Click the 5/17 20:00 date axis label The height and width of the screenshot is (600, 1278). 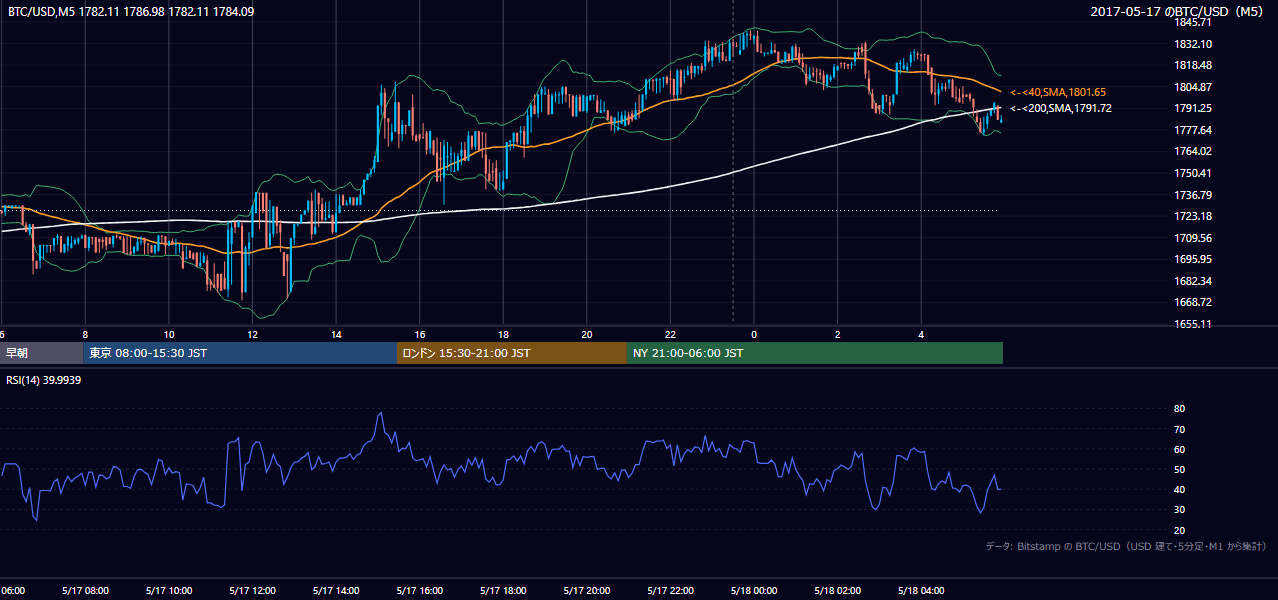[587, 591]
